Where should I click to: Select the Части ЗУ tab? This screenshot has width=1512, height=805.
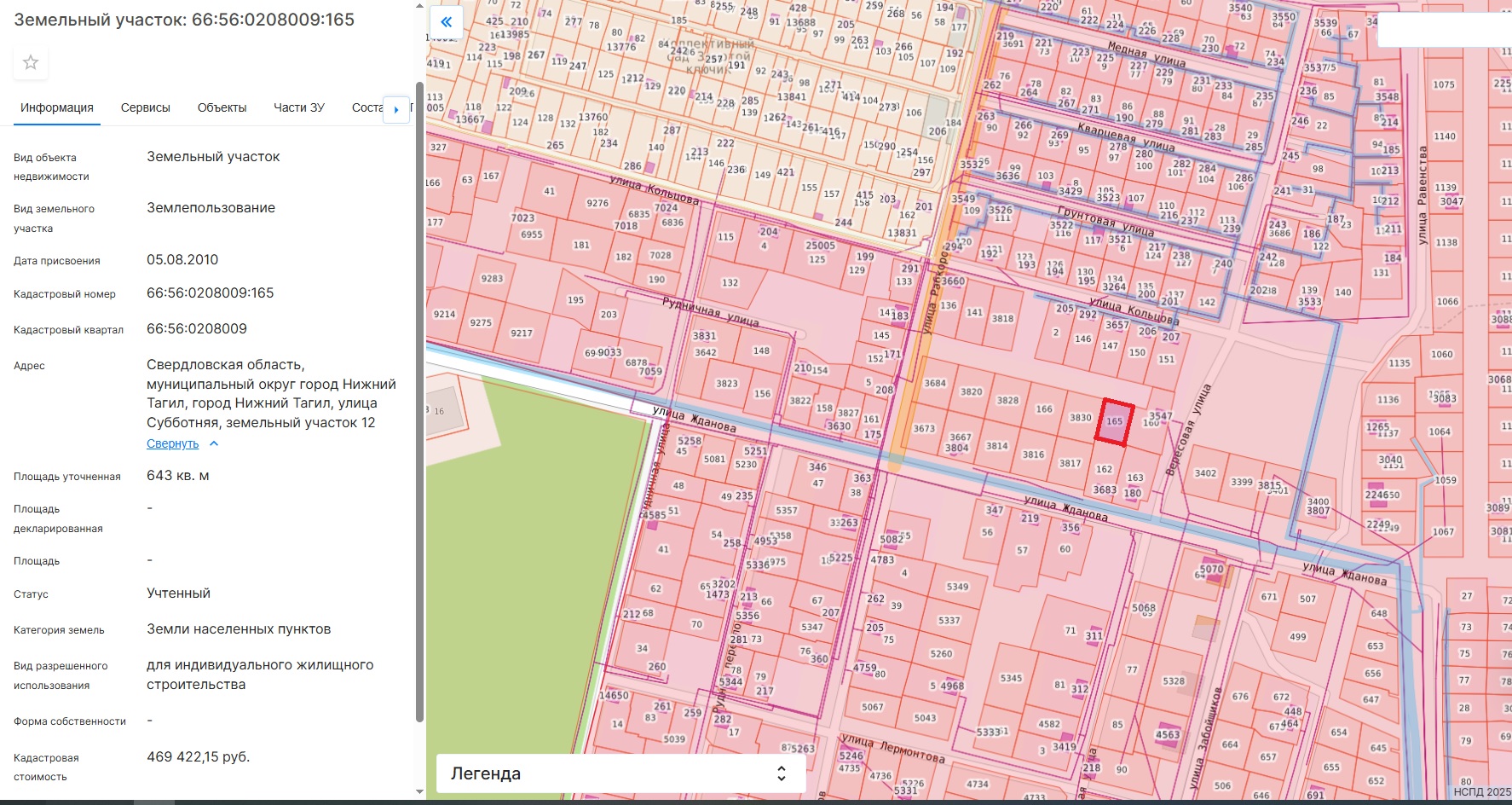(x=299, y=107)
